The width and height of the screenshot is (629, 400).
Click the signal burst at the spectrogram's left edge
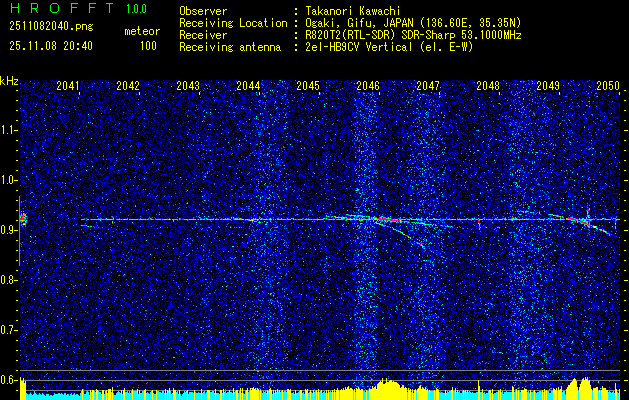pos(23,219)
